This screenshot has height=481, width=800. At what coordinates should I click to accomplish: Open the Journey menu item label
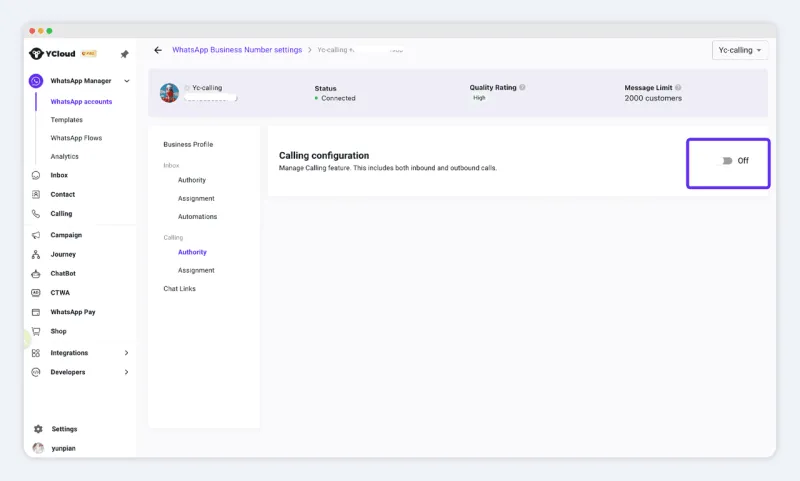pos(63,254)
